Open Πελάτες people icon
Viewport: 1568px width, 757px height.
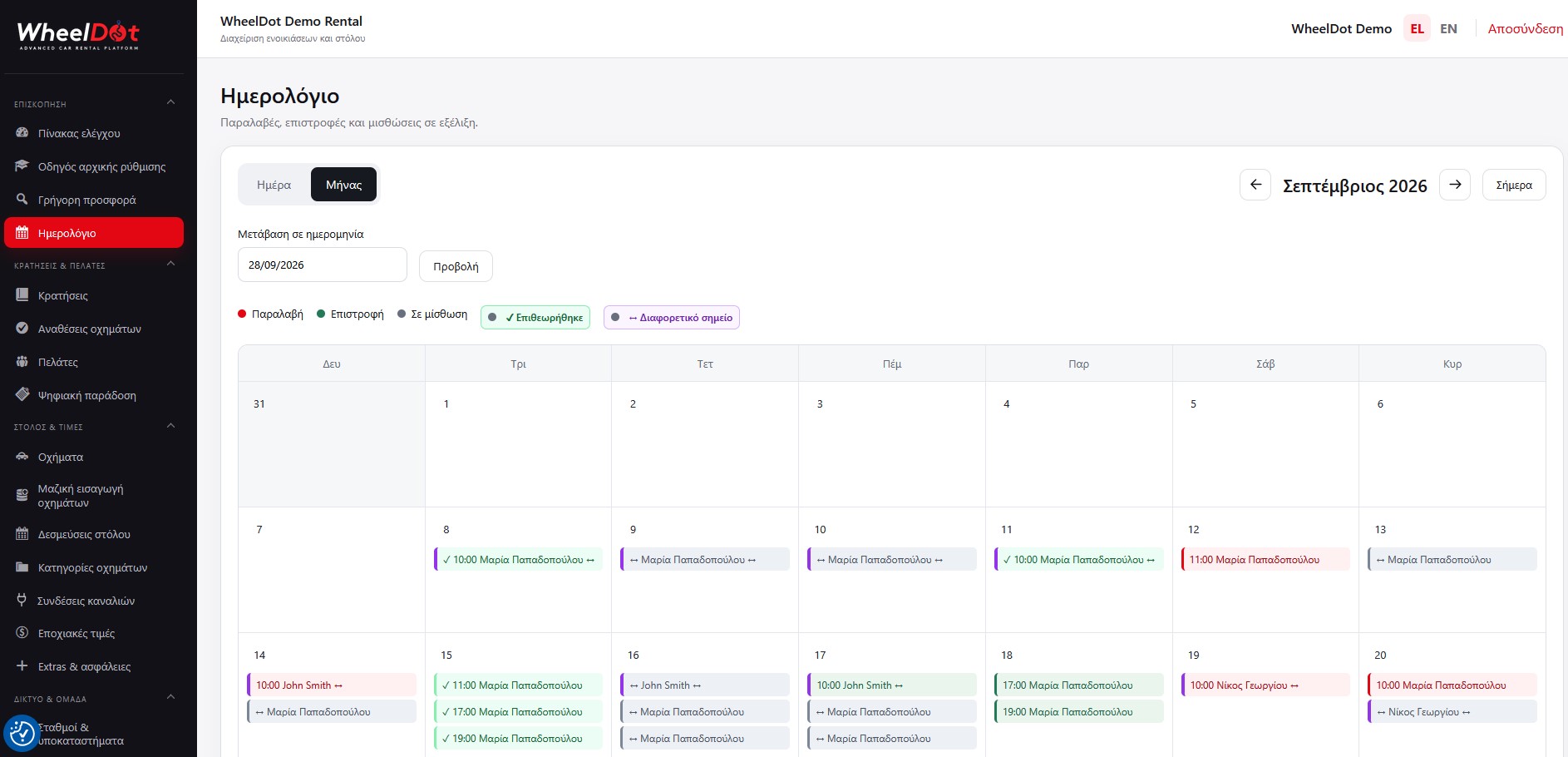[22, 362]
